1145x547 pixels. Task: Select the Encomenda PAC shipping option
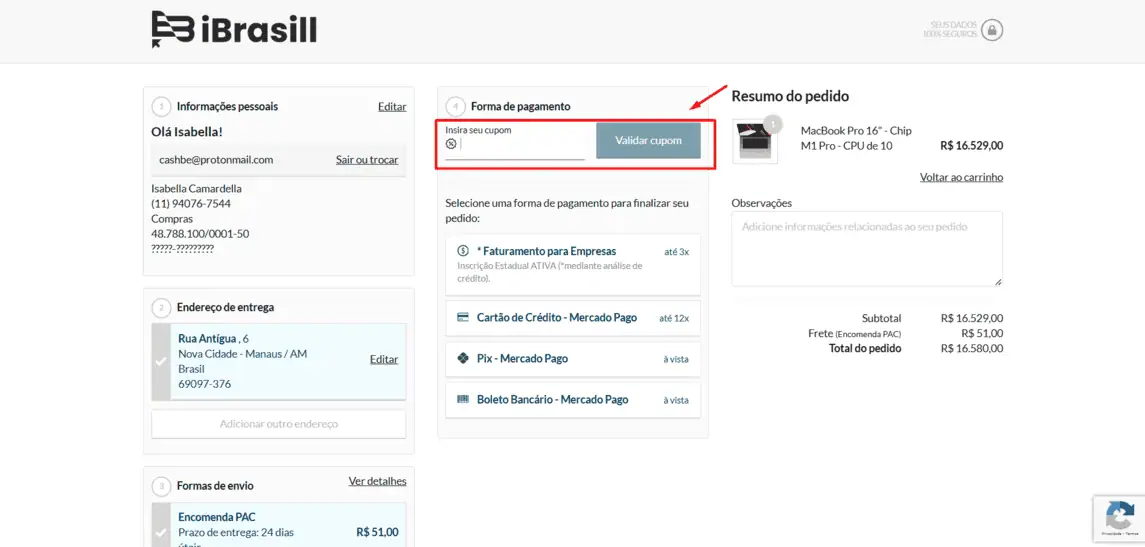click(x=279, y=524)
